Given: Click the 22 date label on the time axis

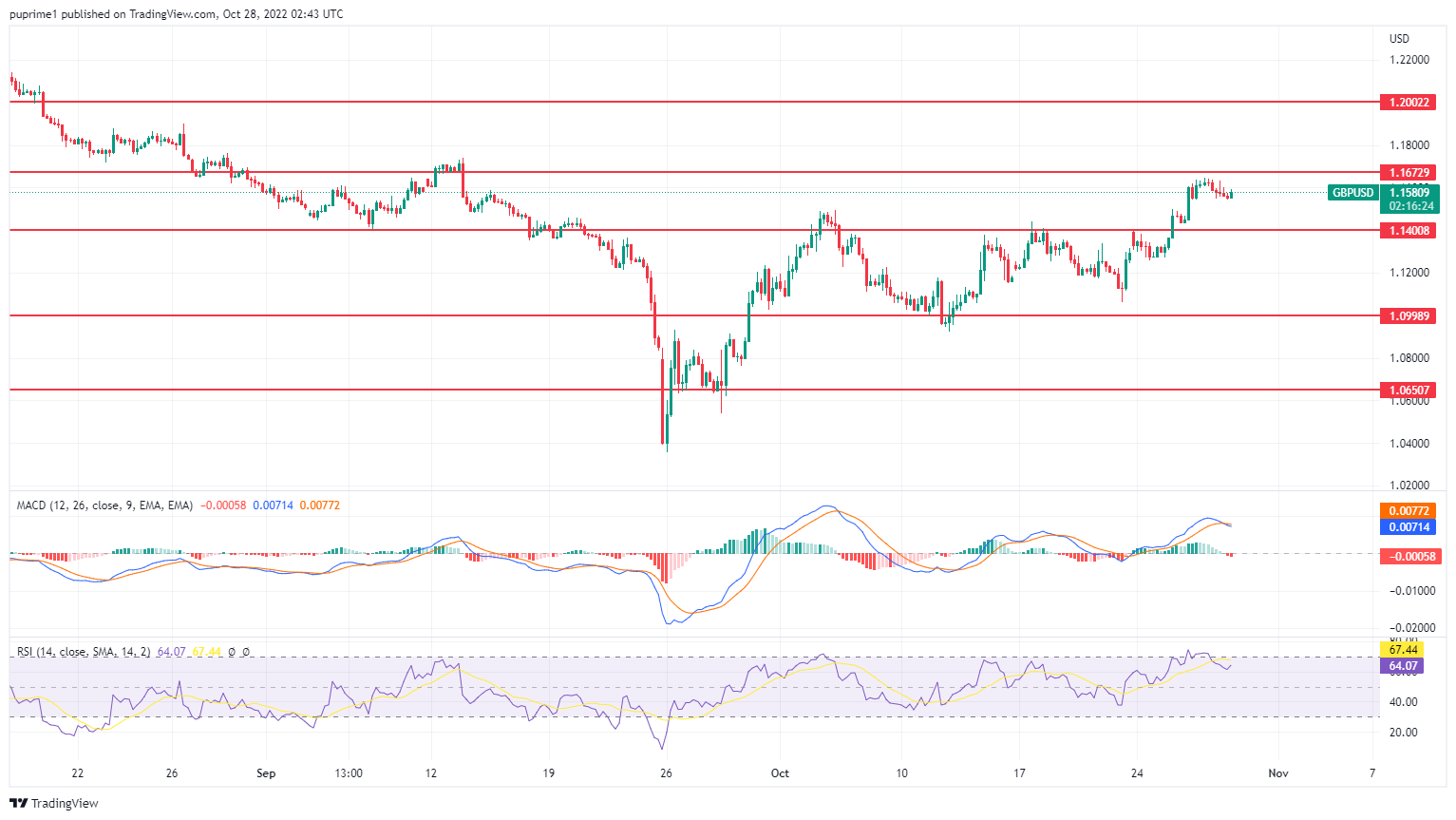Looking at the screenshot, I should pos(77,773).
